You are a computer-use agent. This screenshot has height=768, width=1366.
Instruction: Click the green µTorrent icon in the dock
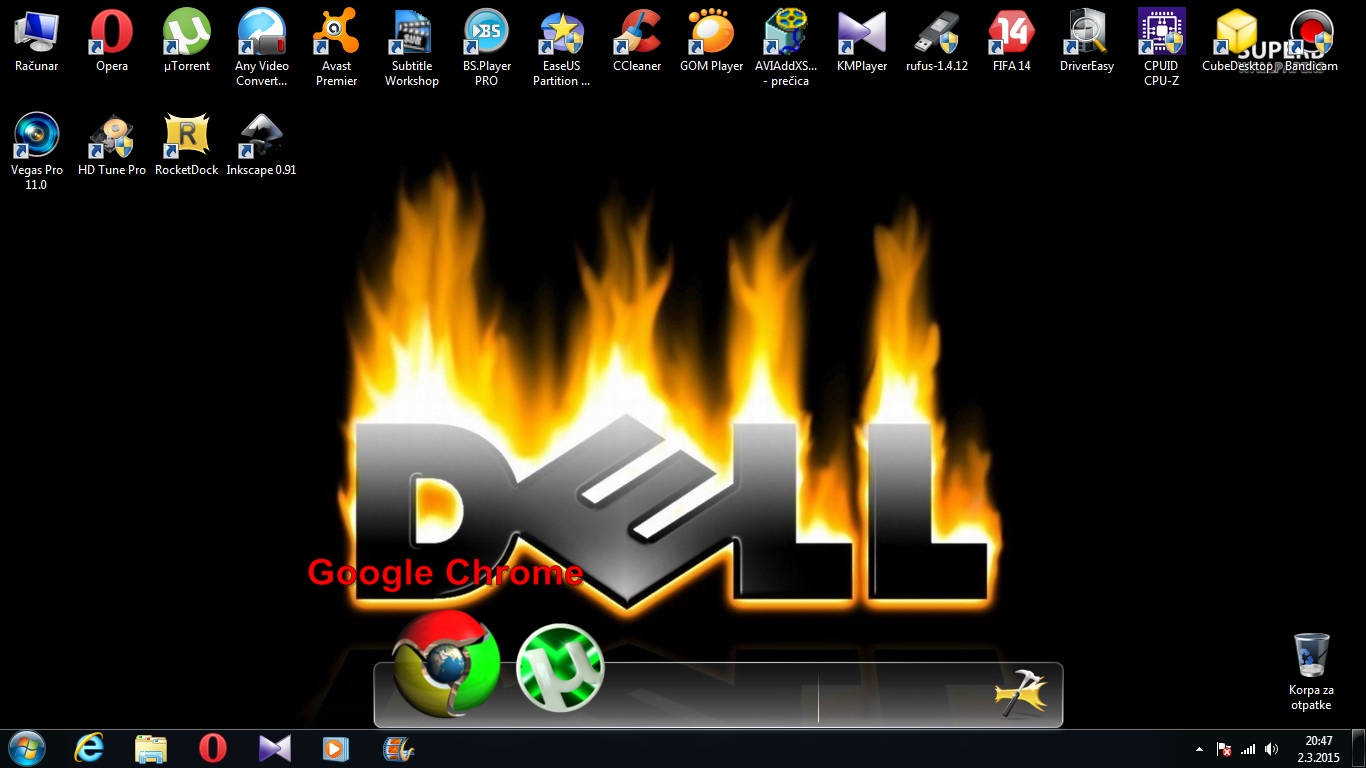pyautogui.click(x=560, y=668)
